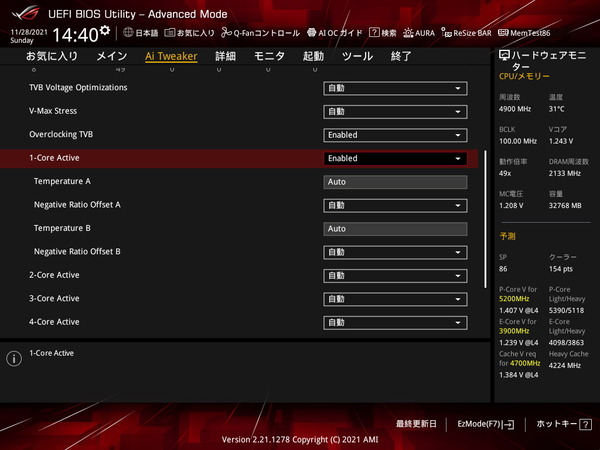Select 2-Core Active label

[x=54, y=275]
